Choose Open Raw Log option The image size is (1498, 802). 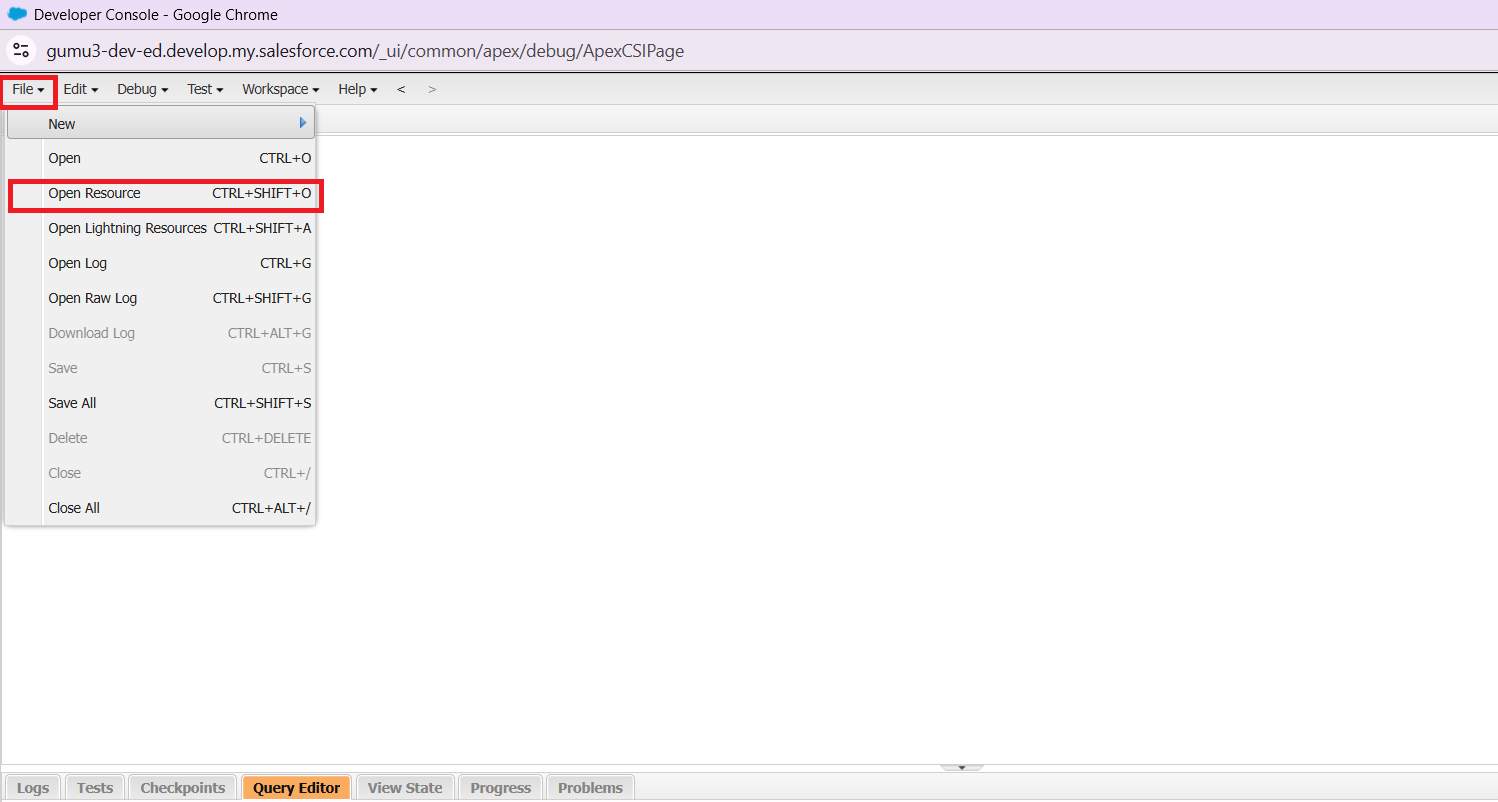point(93,298)
